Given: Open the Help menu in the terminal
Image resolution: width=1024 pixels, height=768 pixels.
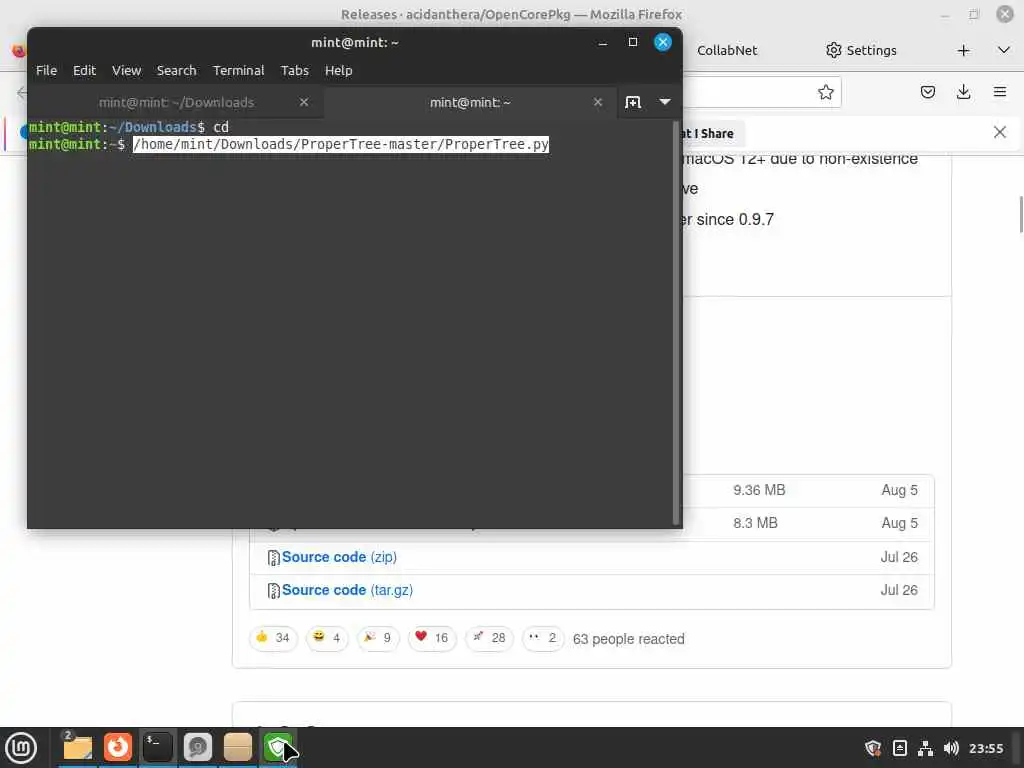Looking at the screenshot, I should pos(338,71).
